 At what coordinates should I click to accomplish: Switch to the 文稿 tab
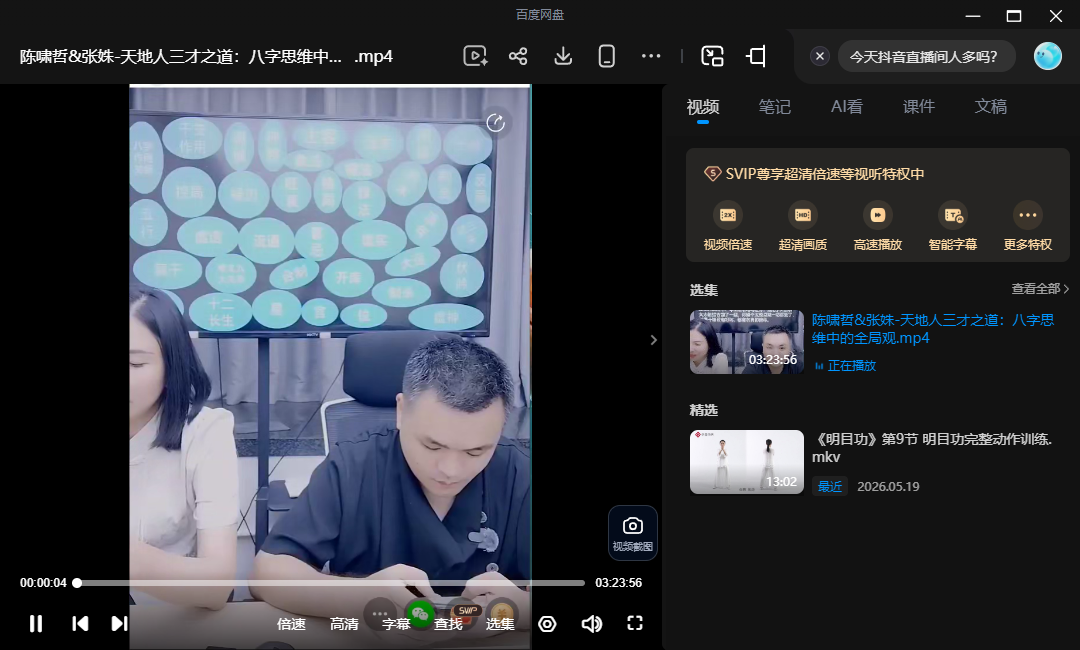pos(990,107)
